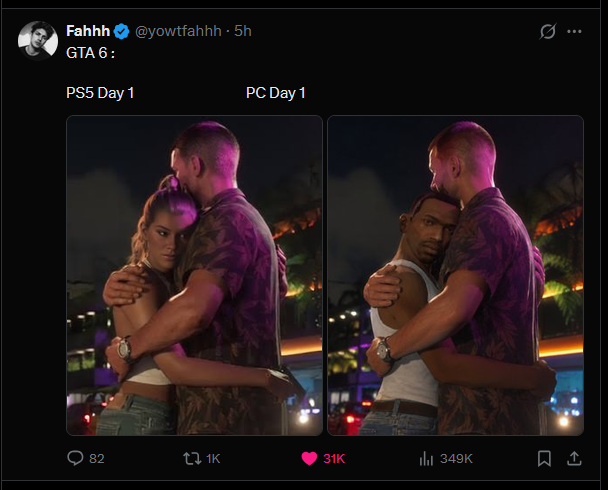Open the 5h timestamp link

pos(243,31)
